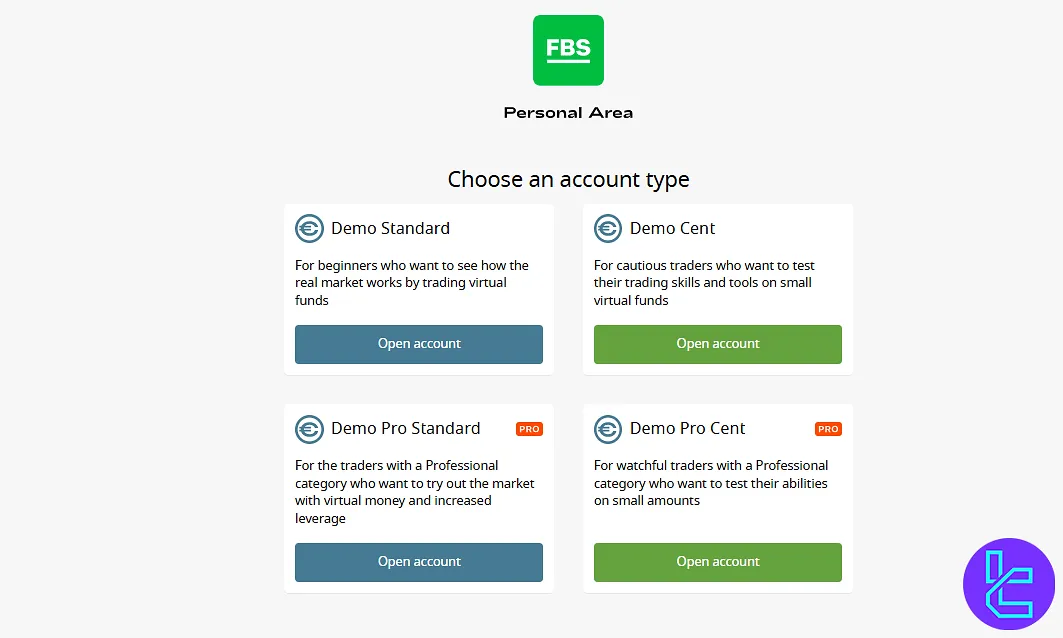Click the Personal Area label

pos(568,112)
